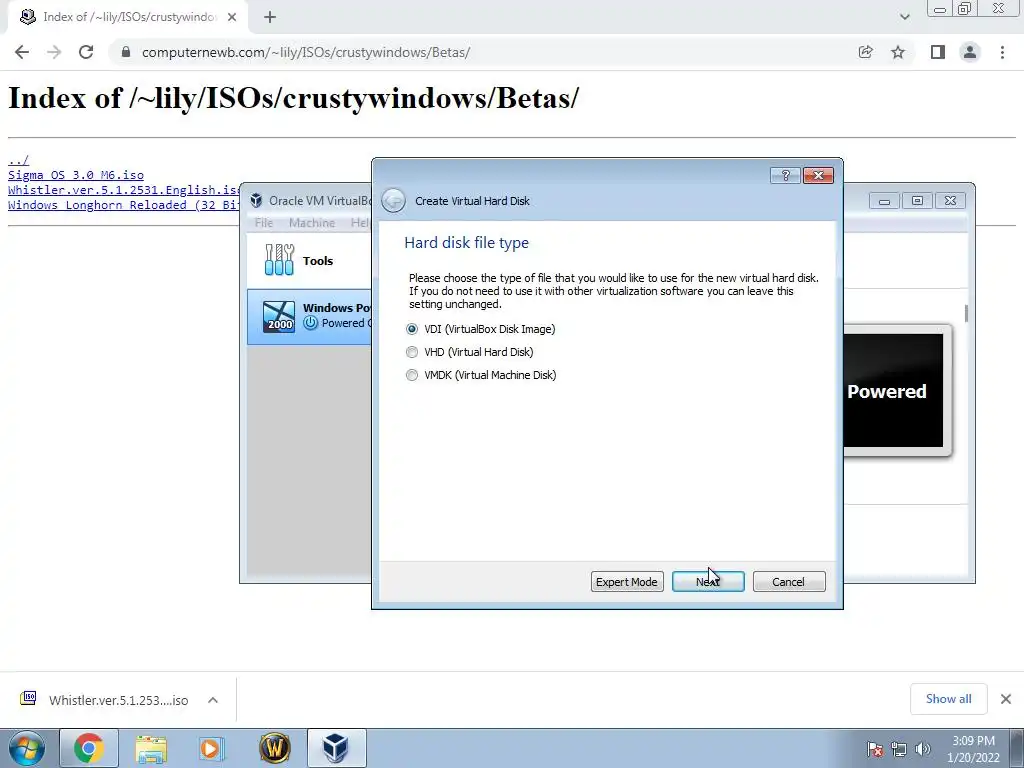The image size is (1024, 768).
Task: Share this page icon in address bar
Action: (x=865, y=52)
